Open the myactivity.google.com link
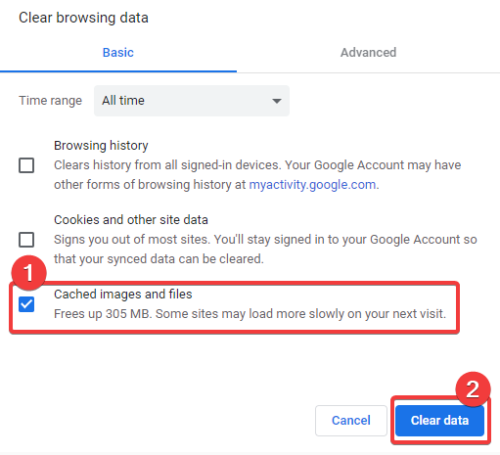The image size is (500, 455). 312,184
